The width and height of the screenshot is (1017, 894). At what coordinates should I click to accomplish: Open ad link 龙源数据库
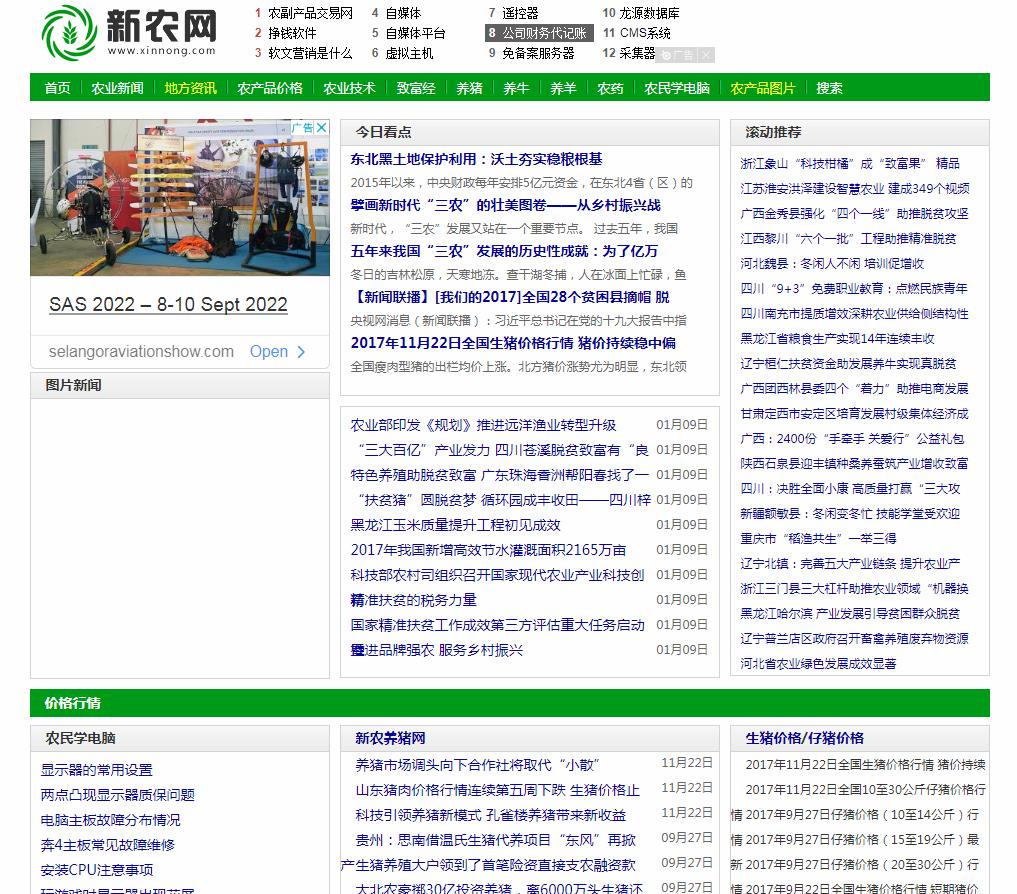pyautogui.click(x=650, y=13)
